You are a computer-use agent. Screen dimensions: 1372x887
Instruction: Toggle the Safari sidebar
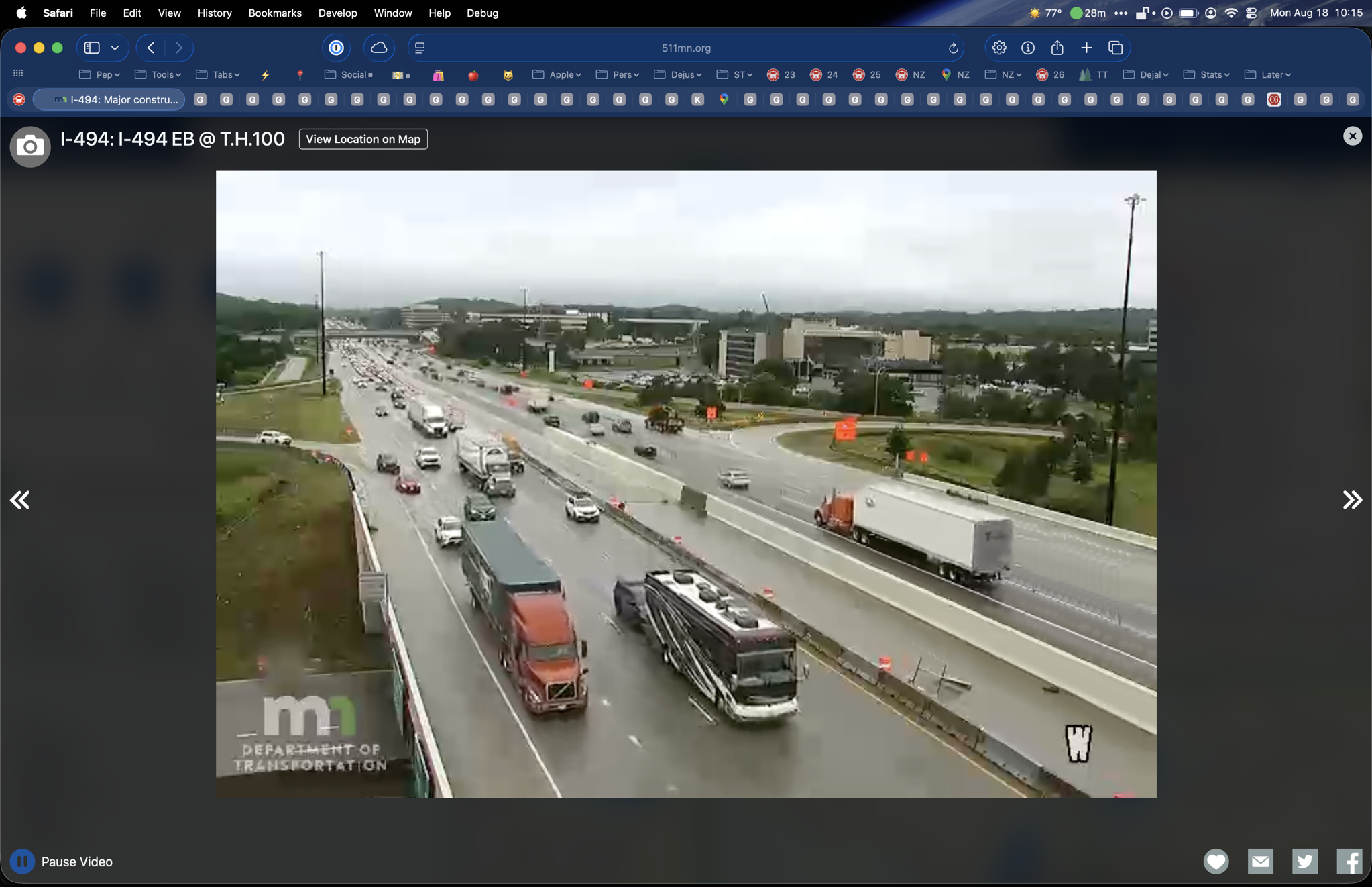point(92,48)
